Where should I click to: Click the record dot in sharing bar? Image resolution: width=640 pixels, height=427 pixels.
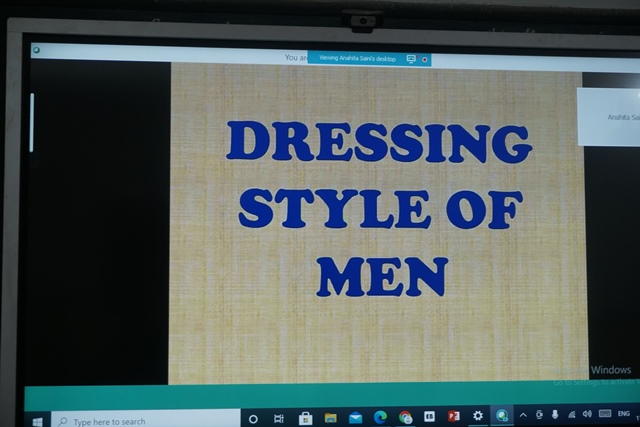(425, 59)
